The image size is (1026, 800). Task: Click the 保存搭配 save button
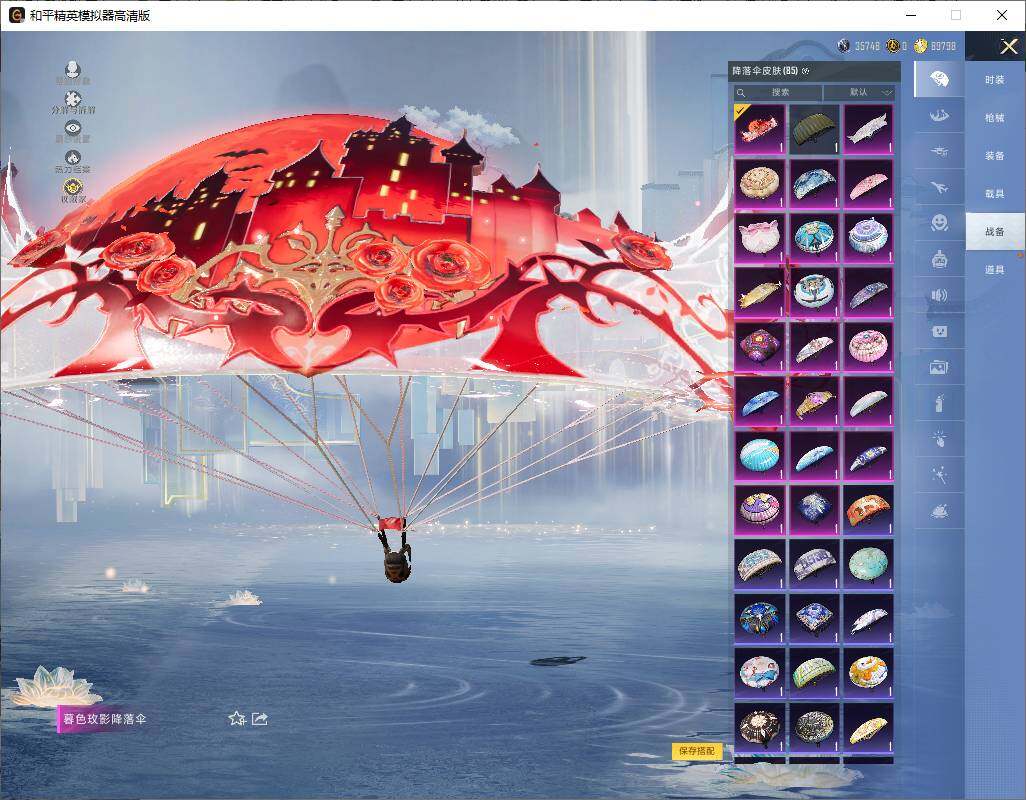[697, 751]
